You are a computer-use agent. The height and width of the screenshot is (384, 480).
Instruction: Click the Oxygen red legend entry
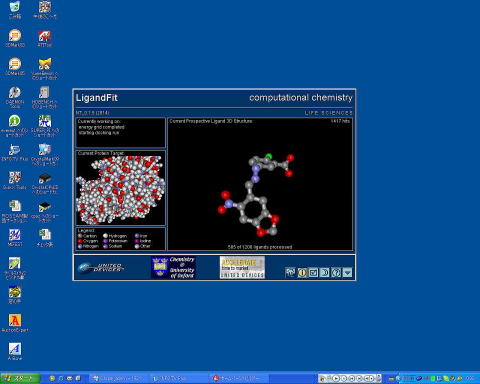(x=88, y=241)
